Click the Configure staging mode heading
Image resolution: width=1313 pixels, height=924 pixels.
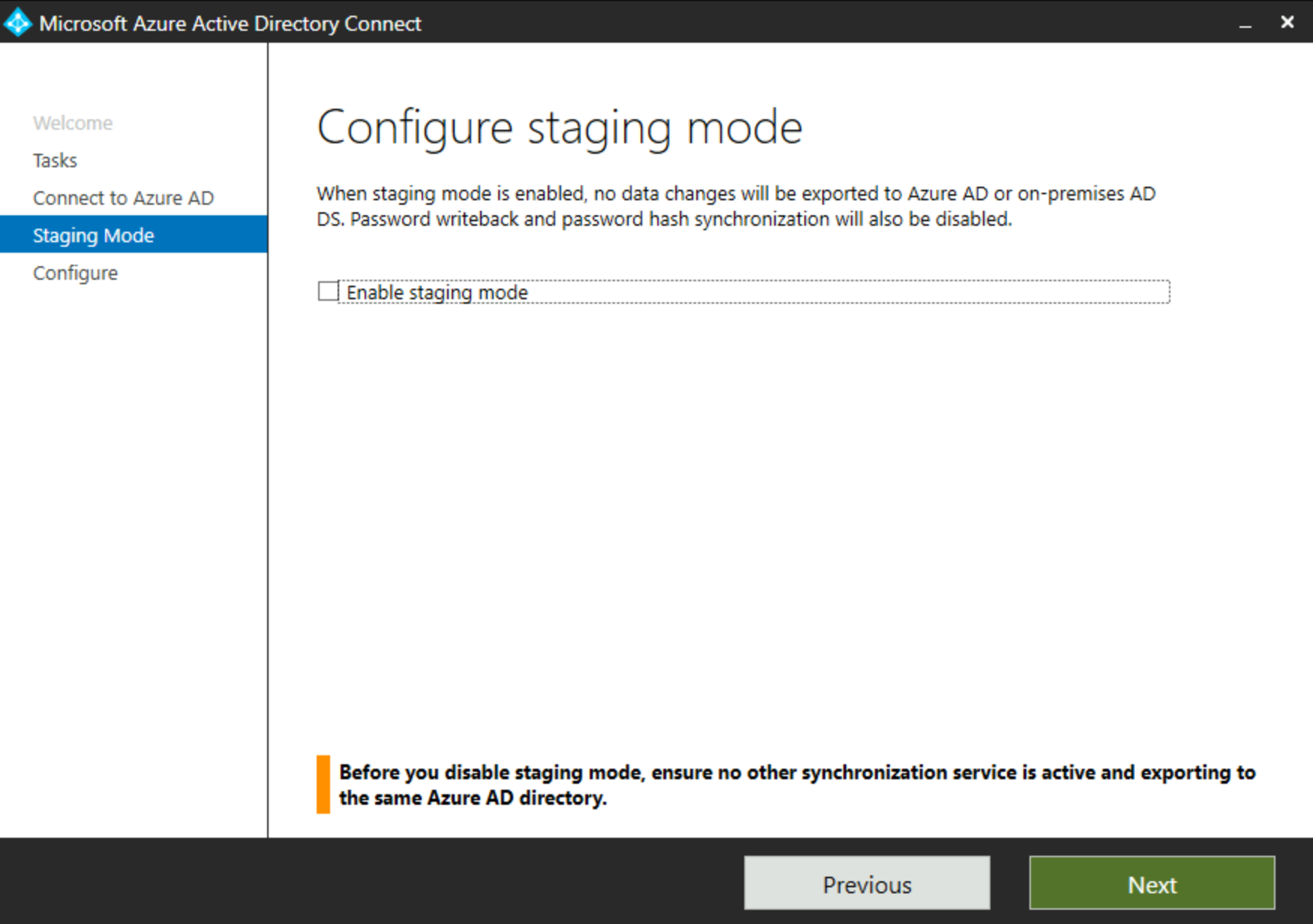pos(560,126)
